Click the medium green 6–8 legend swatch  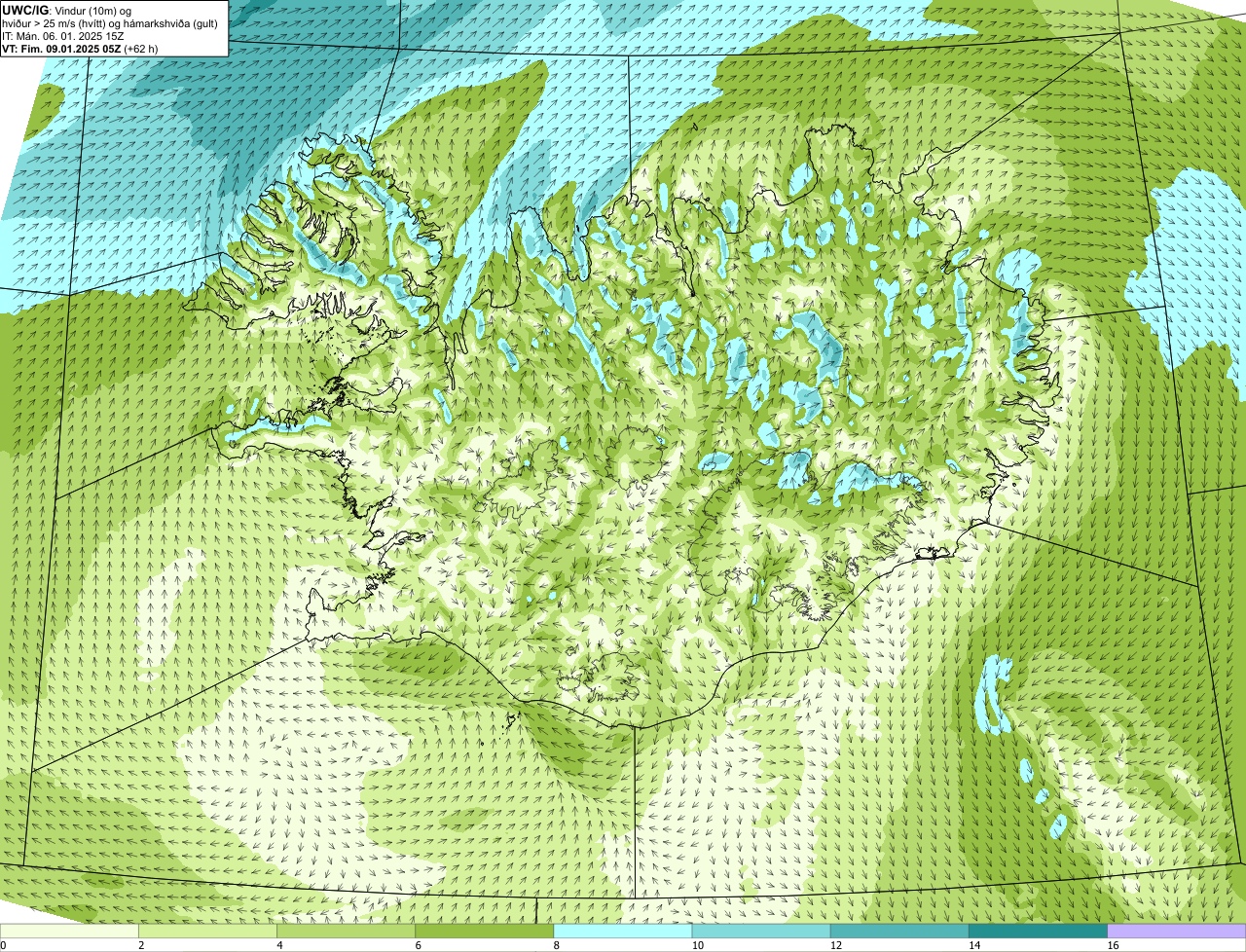click(x=485, y=931)
